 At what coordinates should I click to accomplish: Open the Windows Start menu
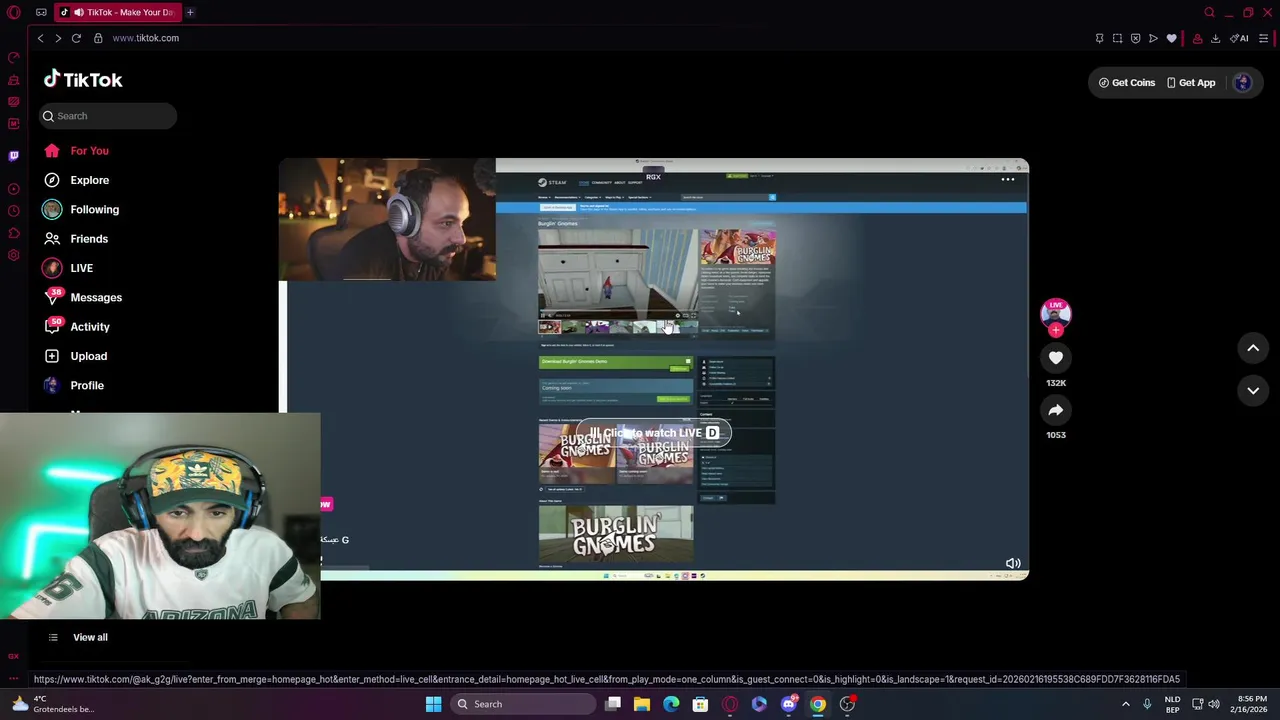433,704
